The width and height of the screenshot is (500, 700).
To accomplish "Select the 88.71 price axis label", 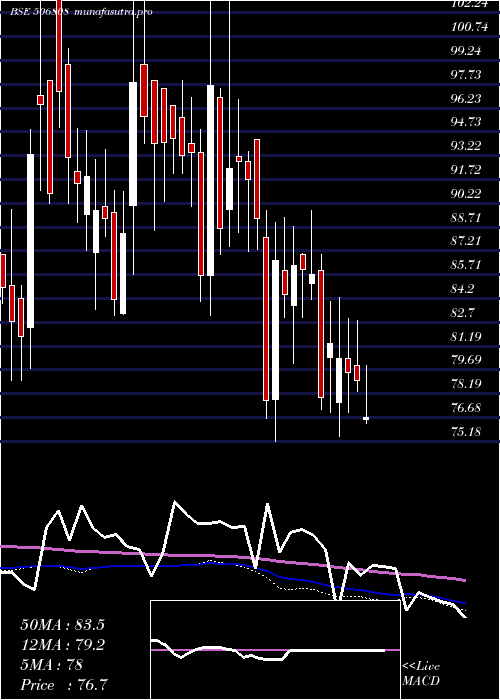I will coord(466,217).
